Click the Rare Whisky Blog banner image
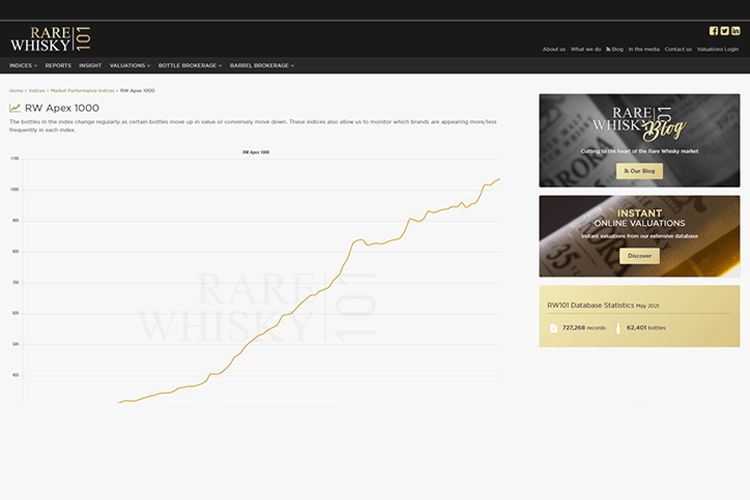 click(x=640, y=140)
